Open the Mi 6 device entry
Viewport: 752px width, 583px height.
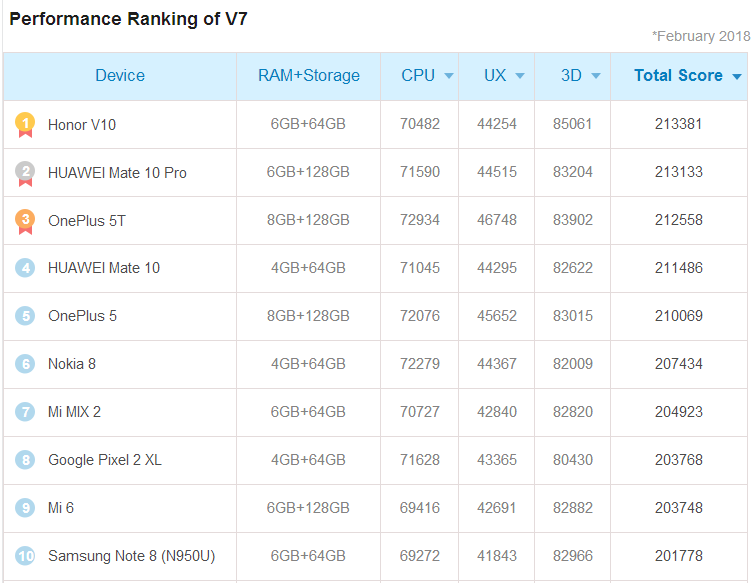point(60,508)
